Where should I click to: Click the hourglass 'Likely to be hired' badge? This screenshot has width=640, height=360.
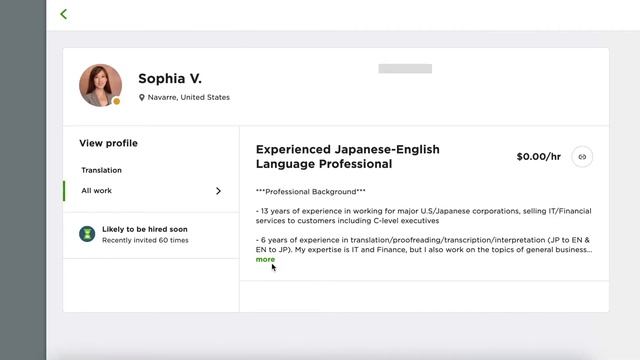click(87, 234)
